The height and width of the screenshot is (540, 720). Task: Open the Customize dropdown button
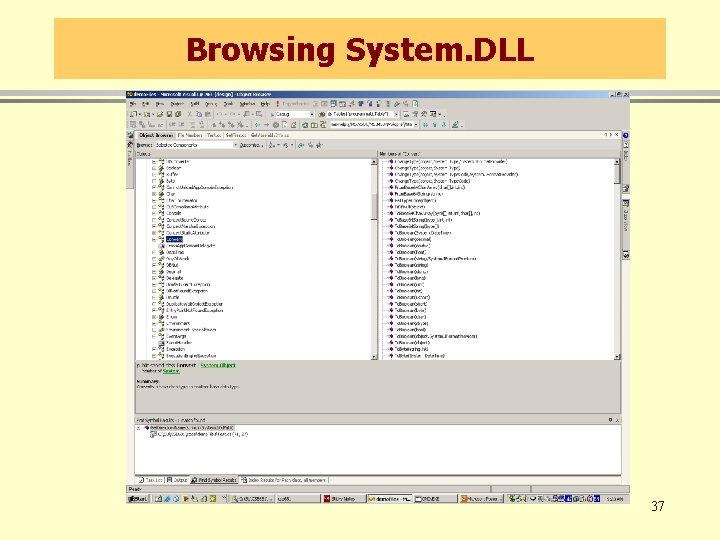[x=252, y=145]
